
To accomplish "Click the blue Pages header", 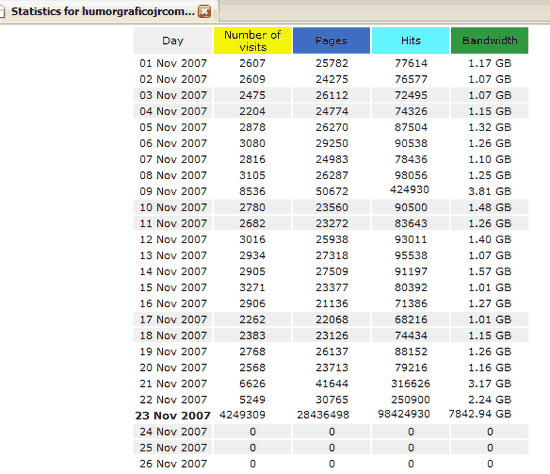I will [331, 41].
